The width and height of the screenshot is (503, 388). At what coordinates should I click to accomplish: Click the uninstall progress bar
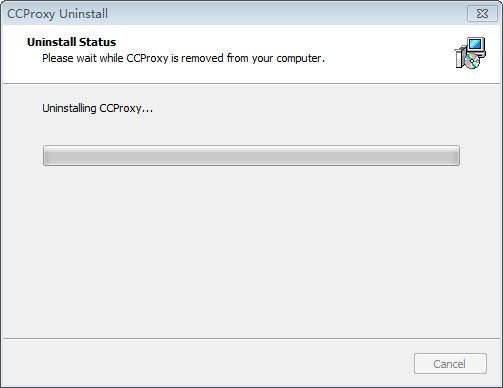[251, 155]
